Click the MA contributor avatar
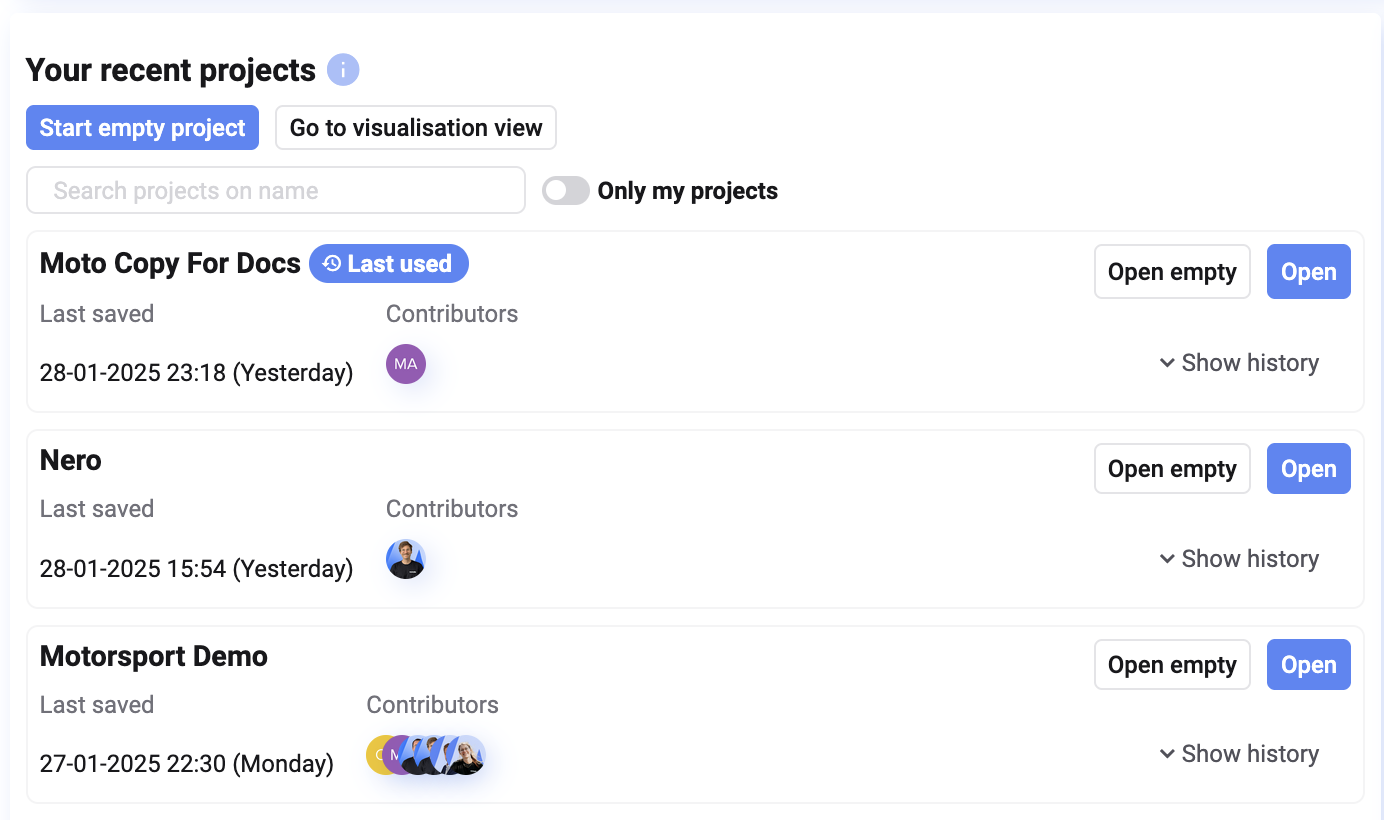The height and width of the screenshot is (820, 1384). [406, 364]
